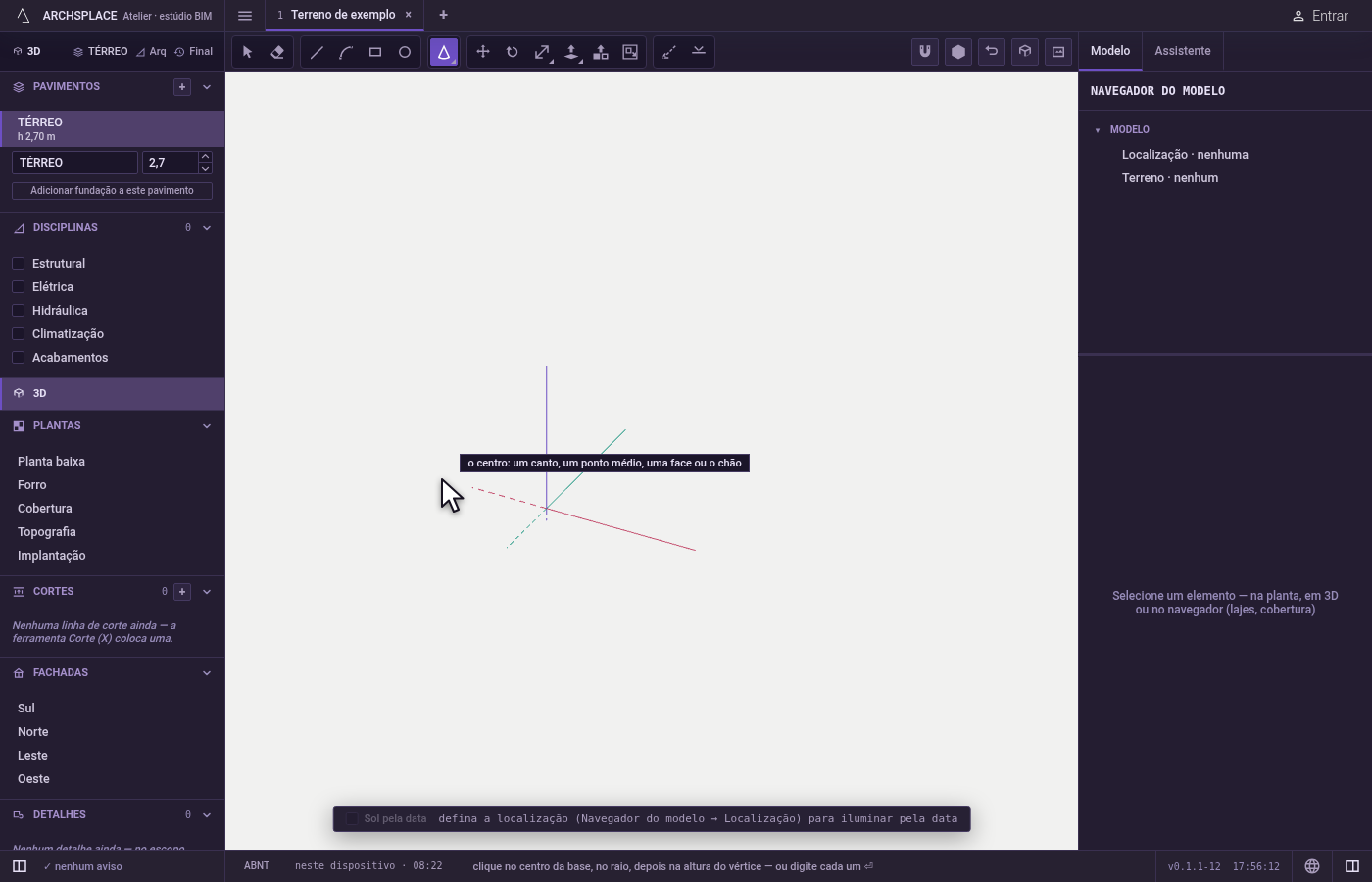Enable the Estrutural discipline checkbox
Screen dimensions: 1372x882
(x=18, y=264)
